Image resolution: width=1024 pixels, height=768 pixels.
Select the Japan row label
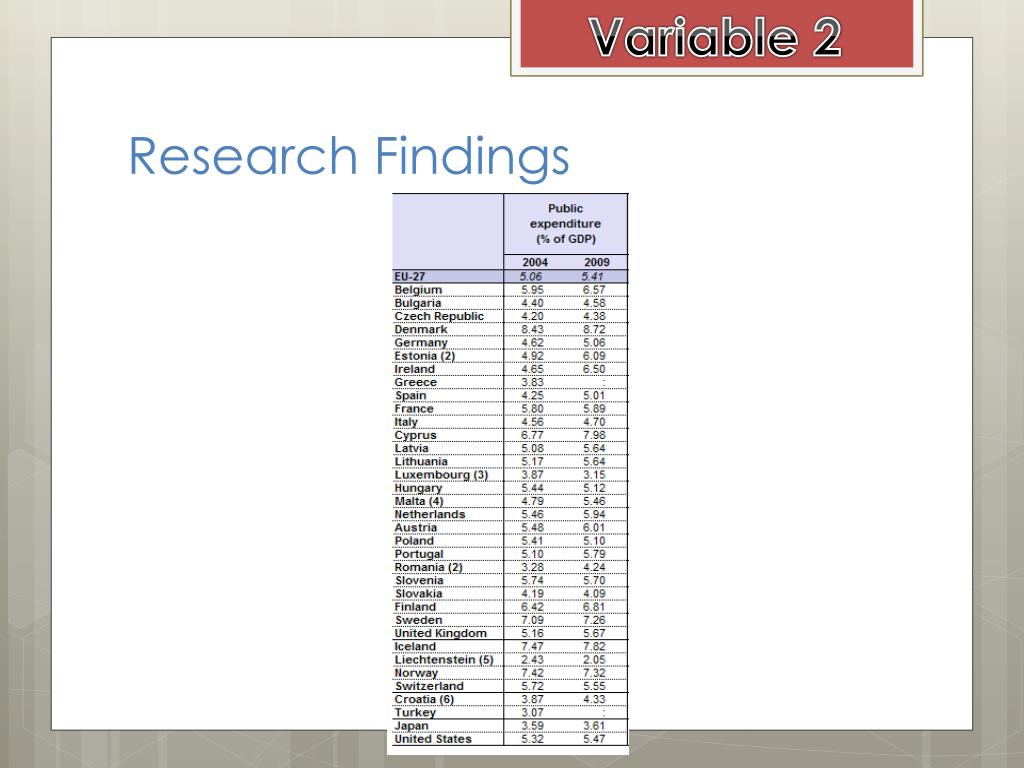point(411,726)
